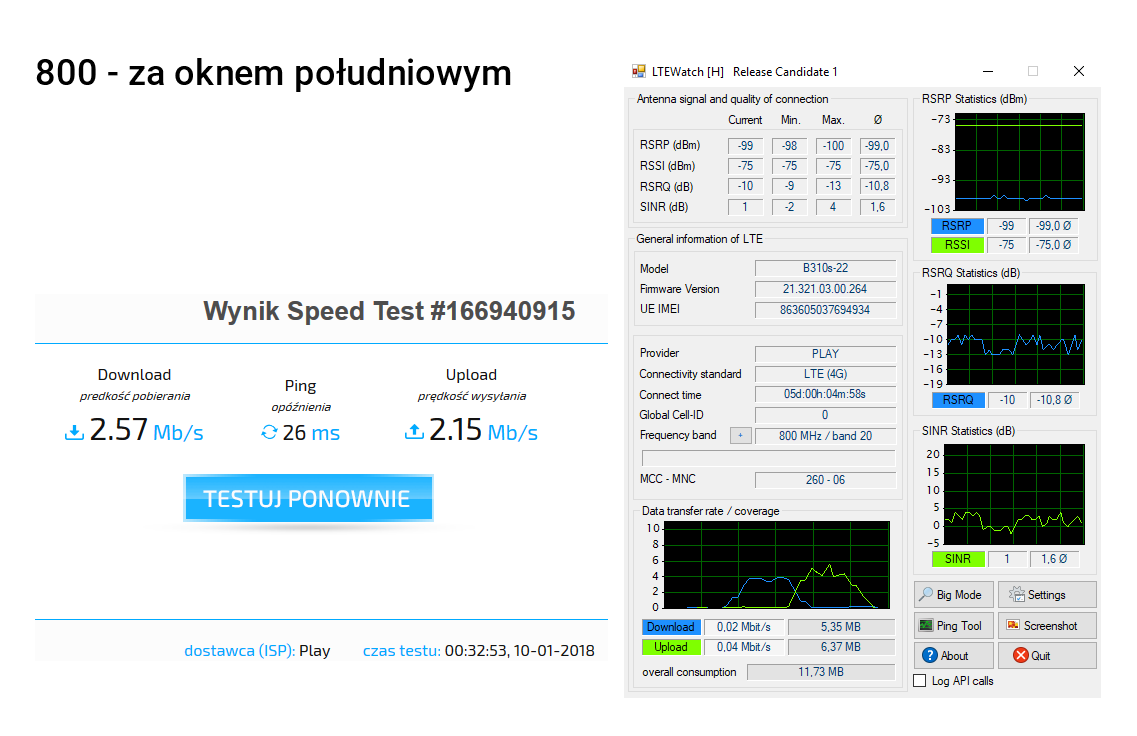1137x736 pixels.
Task: Quit LTEWatch
Action: point(1047,656)
